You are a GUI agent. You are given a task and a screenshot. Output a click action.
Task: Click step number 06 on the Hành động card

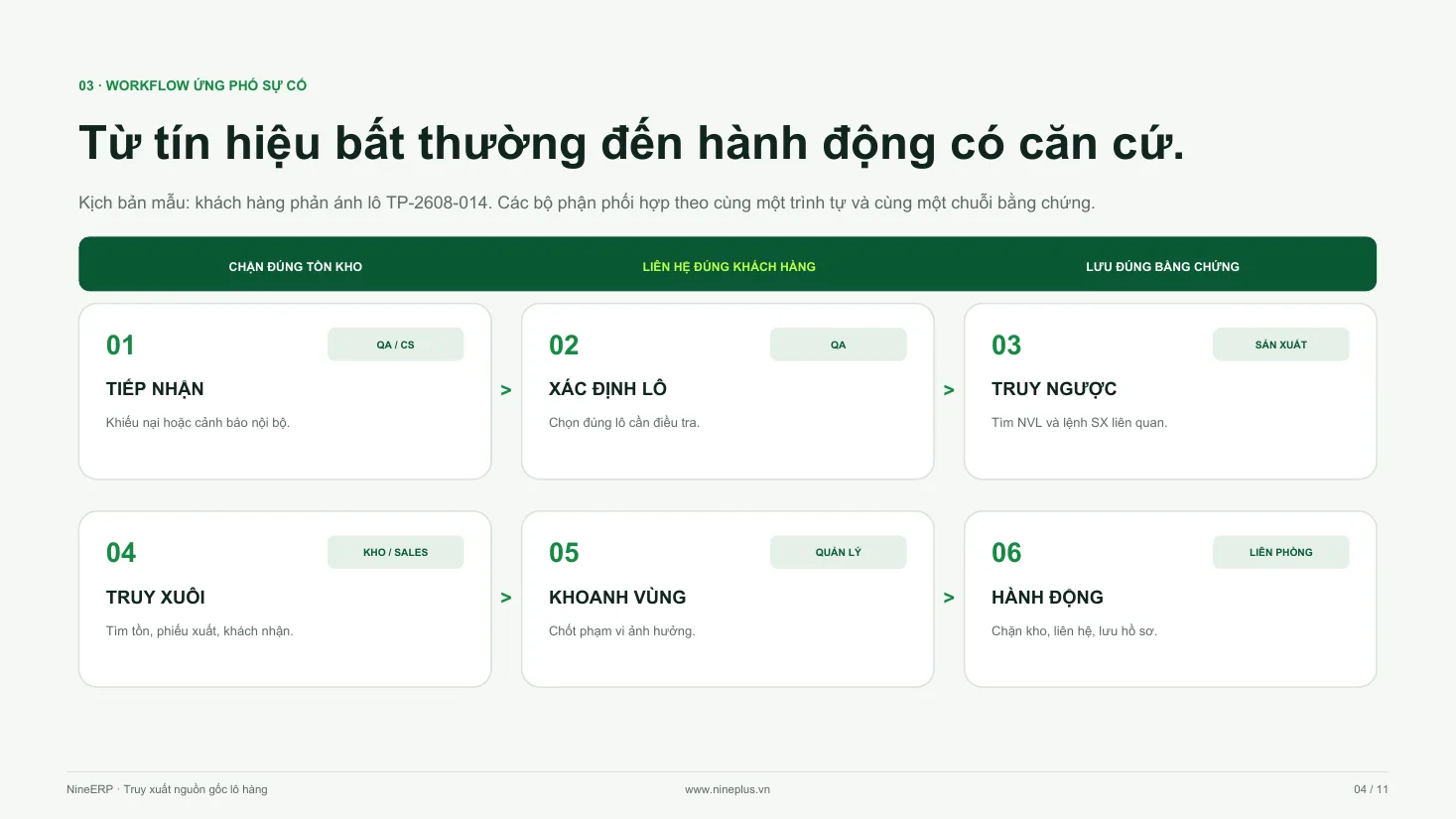(x=1006, y=553)
